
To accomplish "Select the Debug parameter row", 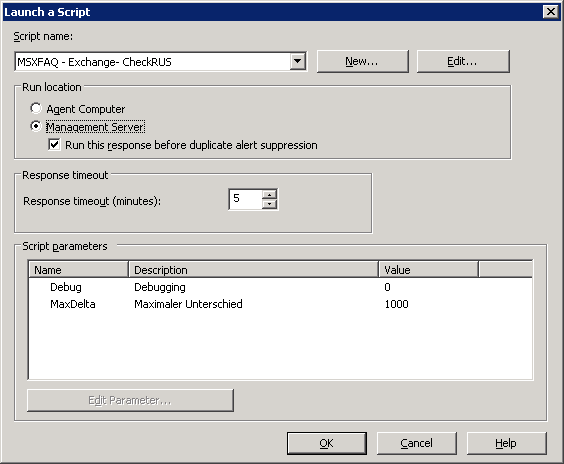I will tap(280, 287).
